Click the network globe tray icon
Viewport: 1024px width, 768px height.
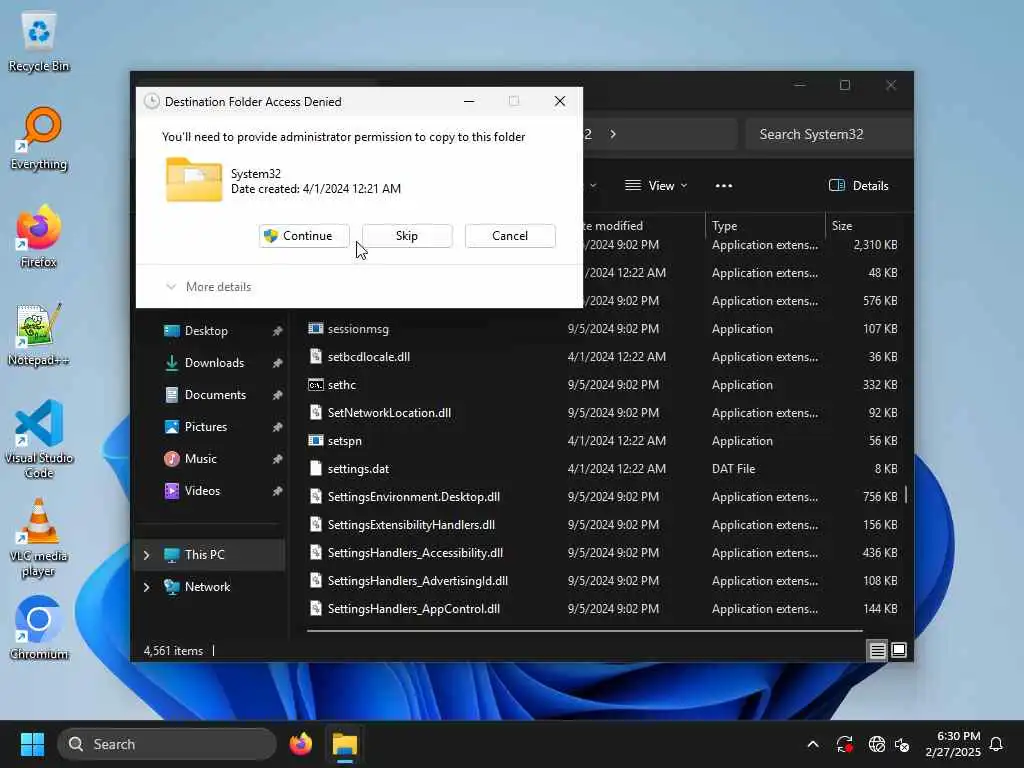(x=876, y=744)
